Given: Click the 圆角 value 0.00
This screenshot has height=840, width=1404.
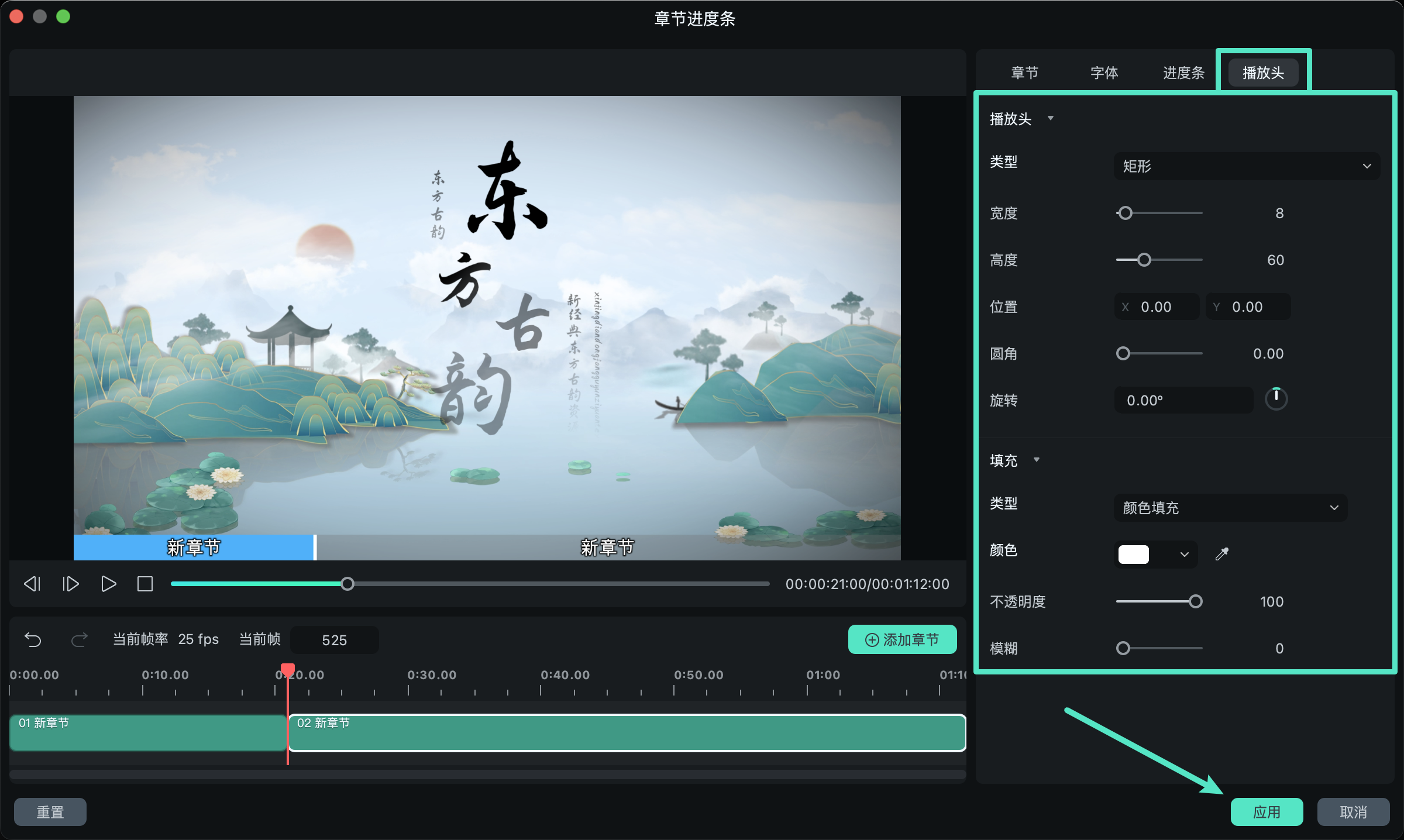Looking at the screenshot, I should click(x=1268, y=353).
